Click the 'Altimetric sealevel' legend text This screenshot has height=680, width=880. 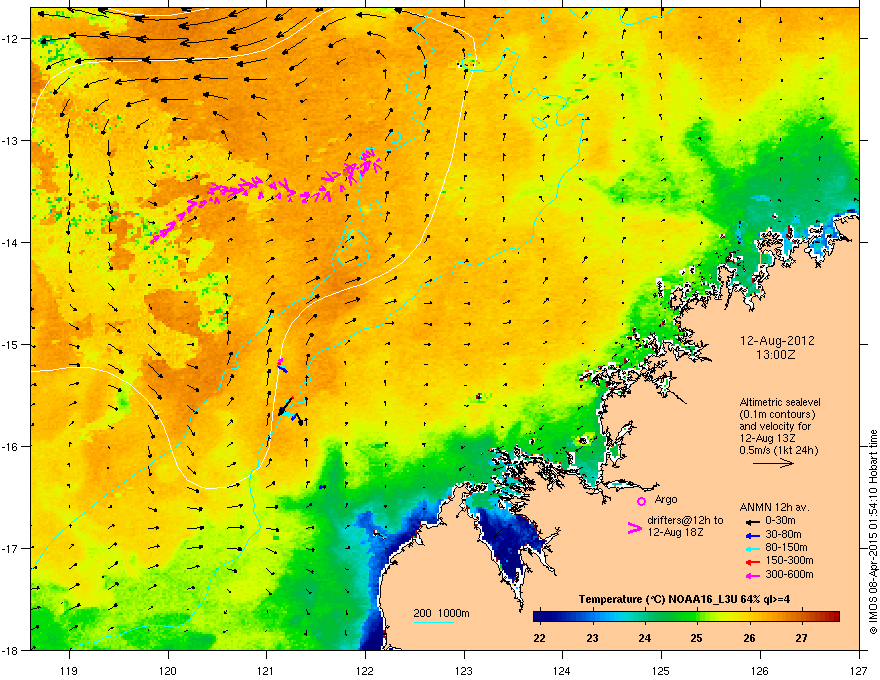(x=780, y=402)
